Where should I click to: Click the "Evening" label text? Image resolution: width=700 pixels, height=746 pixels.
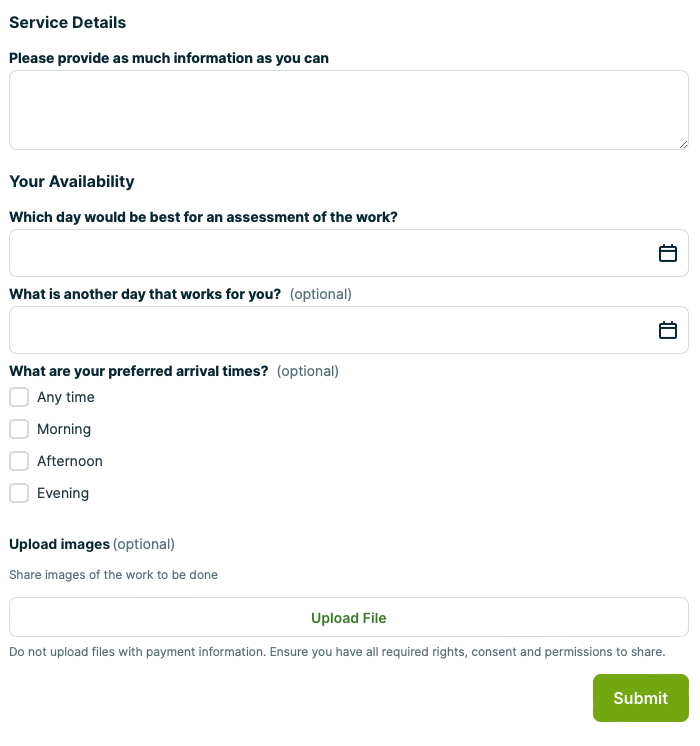(63, 493)
